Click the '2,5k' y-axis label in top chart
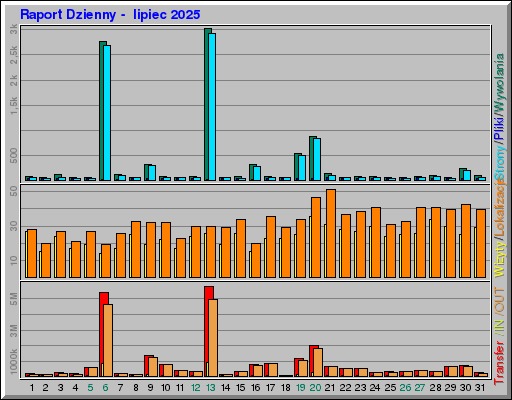 14,55
